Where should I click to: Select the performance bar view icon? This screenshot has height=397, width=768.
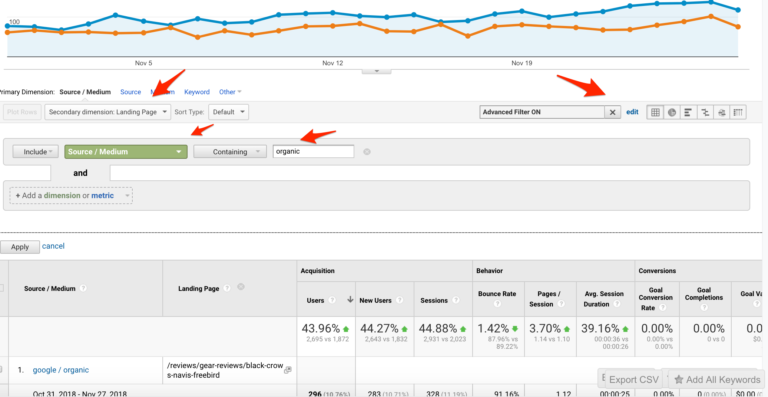688,112
